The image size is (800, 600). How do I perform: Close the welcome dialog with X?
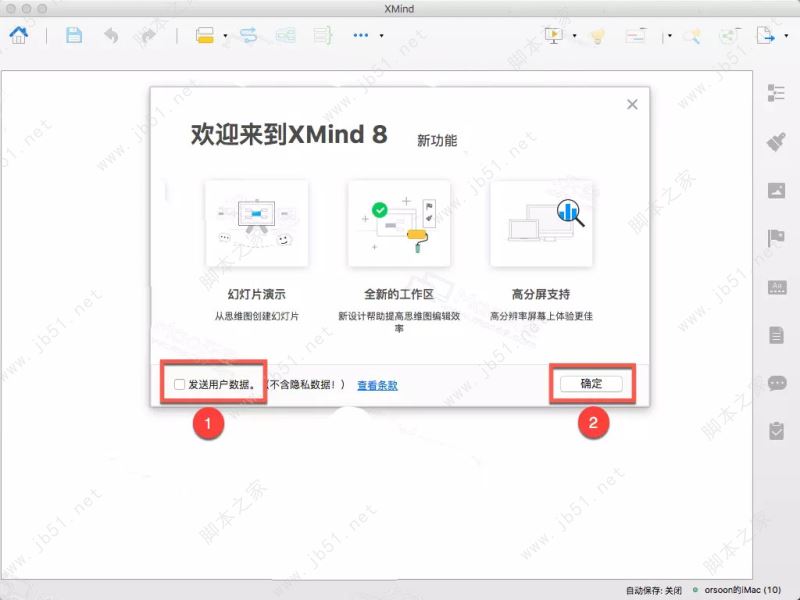tap(632, 104)
